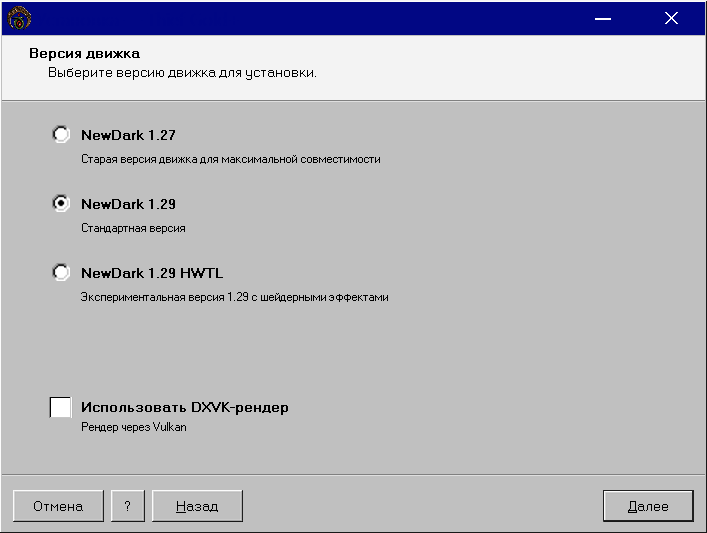Image resolution: width=707 pixels, height=533 pixels.
Task: Click the 'Версия движка' heading
Action: [x=84, y=53]
